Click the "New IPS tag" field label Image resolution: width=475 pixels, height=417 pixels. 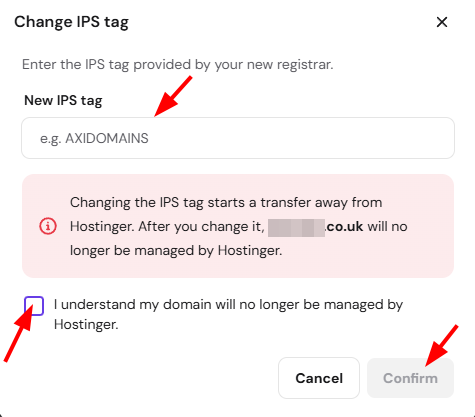[x=63, y=100]
